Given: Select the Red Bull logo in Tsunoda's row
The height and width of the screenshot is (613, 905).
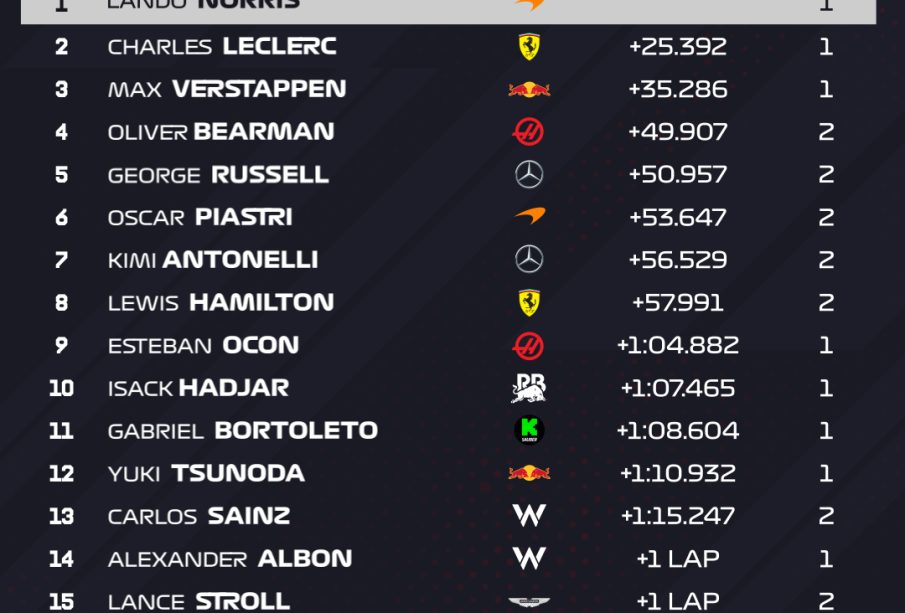Looking at the screenshot, I should (x=529, y=473).
